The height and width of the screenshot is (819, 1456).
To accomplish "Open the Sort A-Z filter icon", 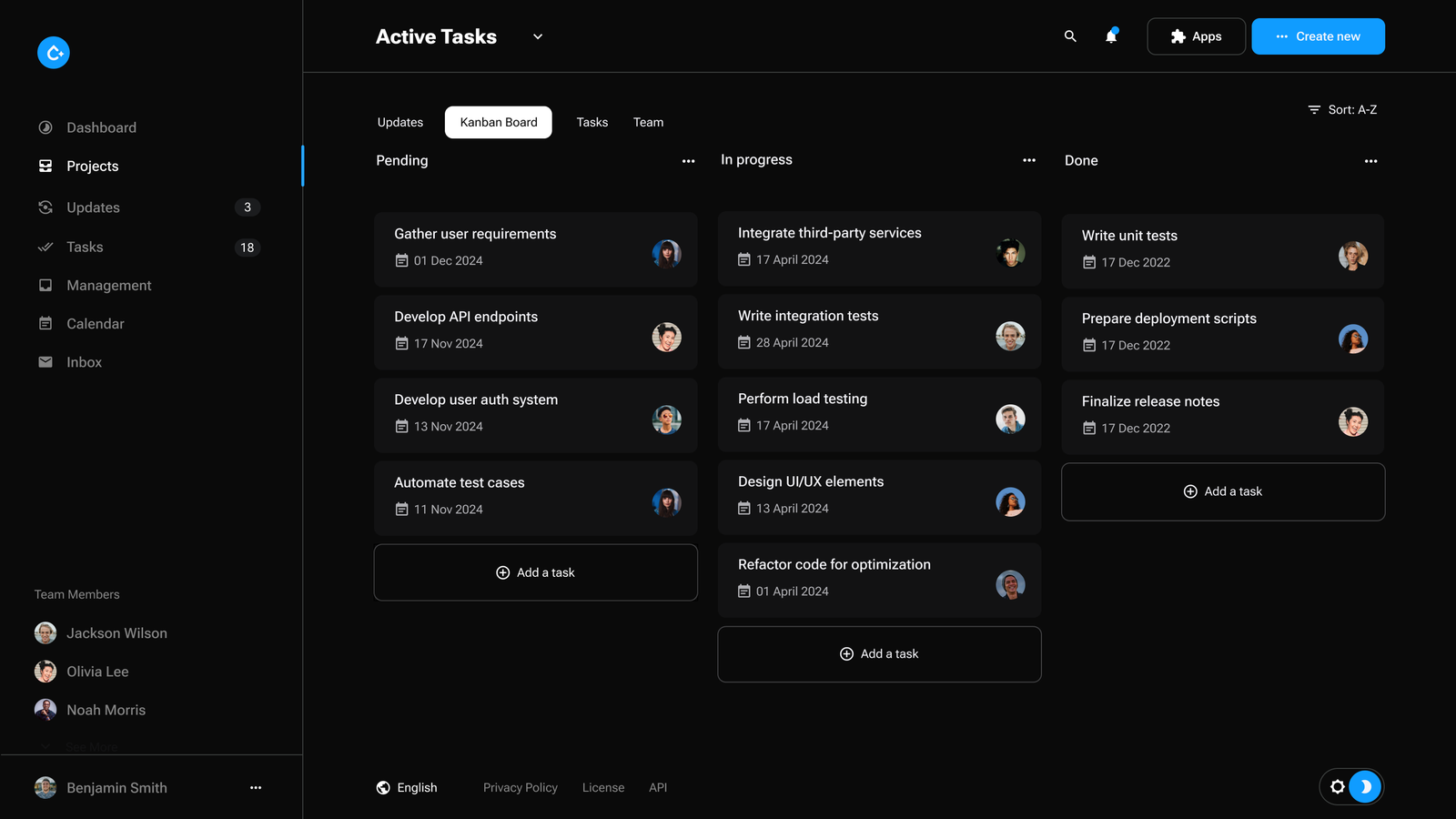I will pos(1314,109).
